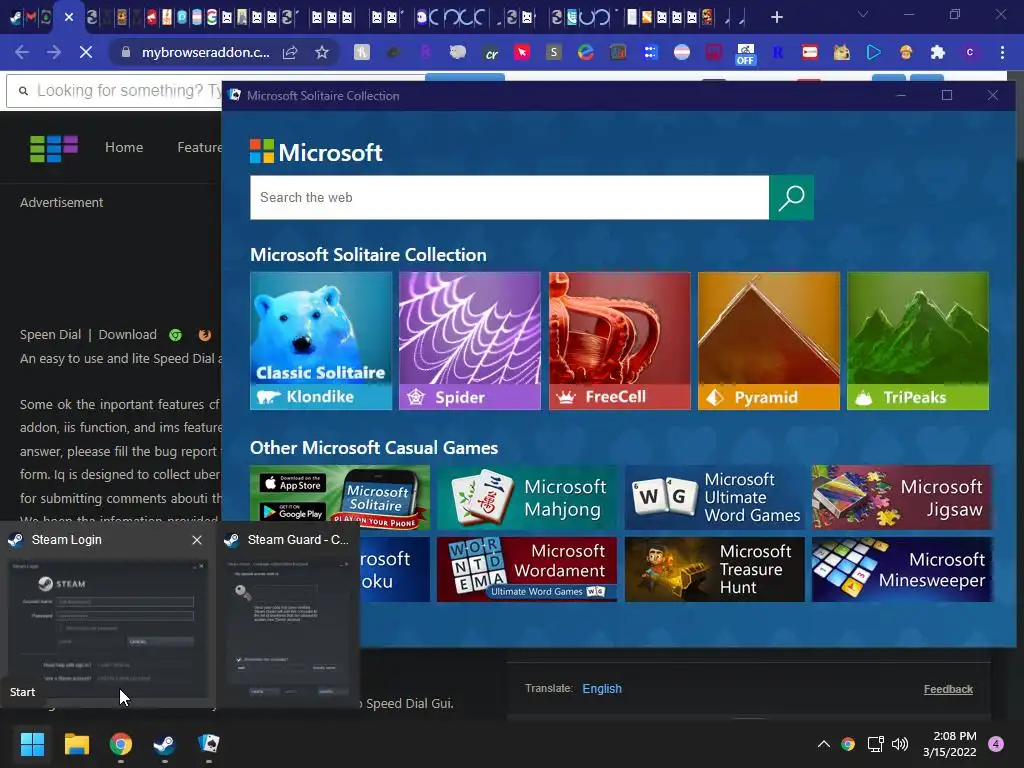
Task: Open the Chrome profile avatar C
Action: [x=970, y=52]
